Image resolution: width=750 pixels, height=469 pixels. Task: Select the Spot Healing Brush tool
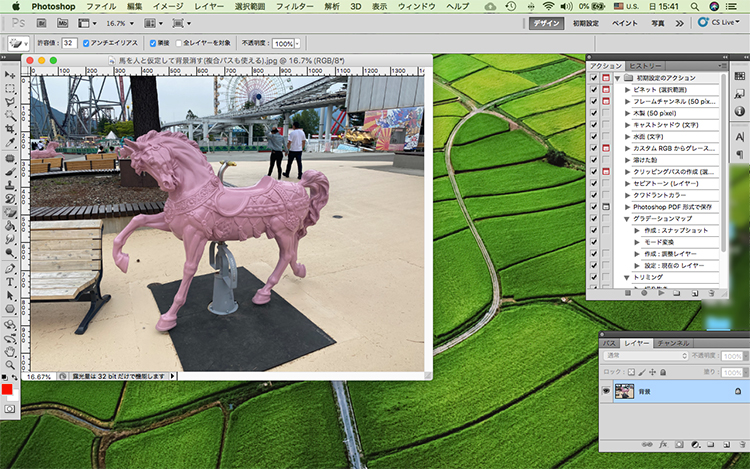pyautogui.click(x=10, y=158)
